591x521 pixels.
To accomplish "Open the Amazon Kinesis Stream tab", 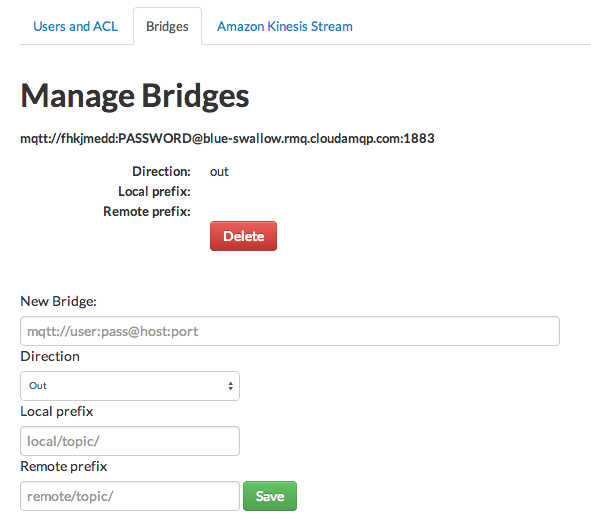I will pos(285,26).
